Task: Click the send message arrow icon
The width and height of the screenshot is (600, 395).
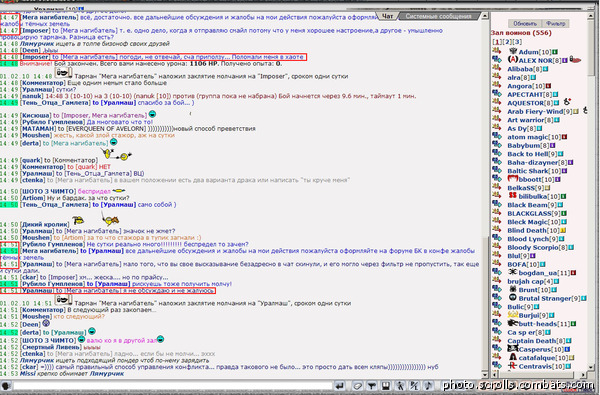Action: click(x=339, y=386)
